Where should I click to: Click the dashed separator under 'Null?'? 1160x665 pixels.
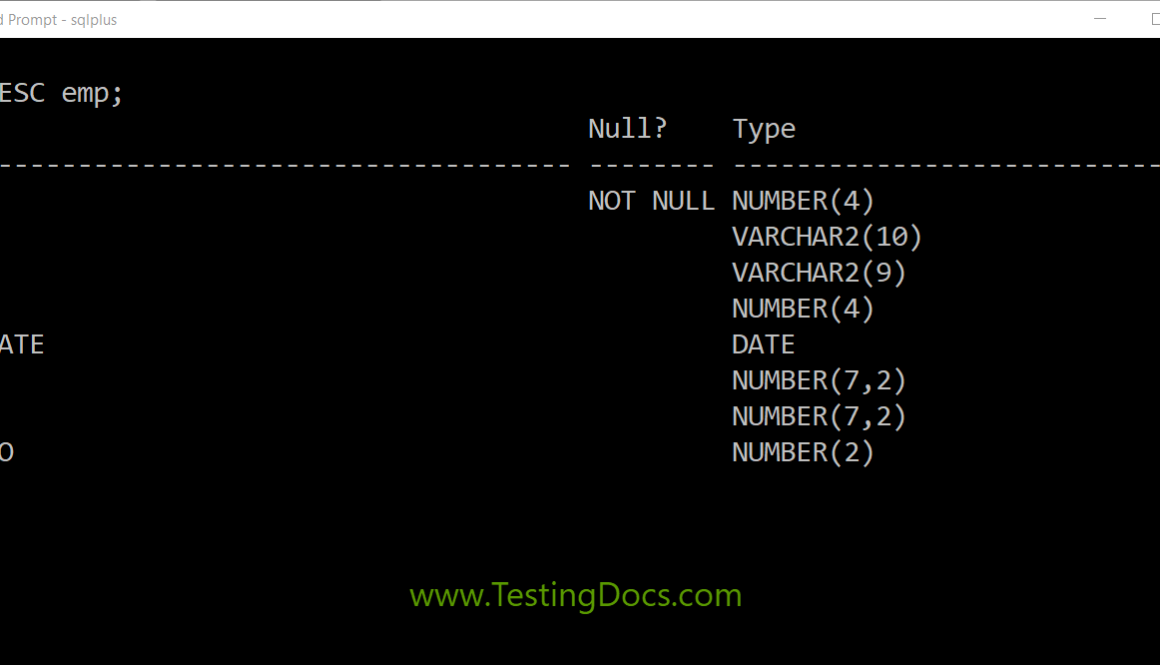click(651, 165)
